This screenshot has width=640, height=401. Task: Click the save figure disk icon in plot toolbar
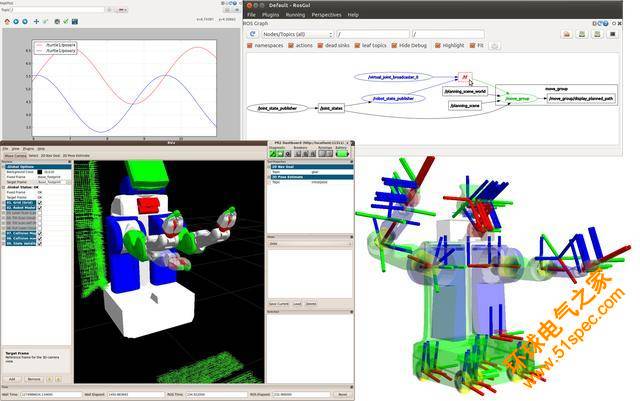point(75,21)
